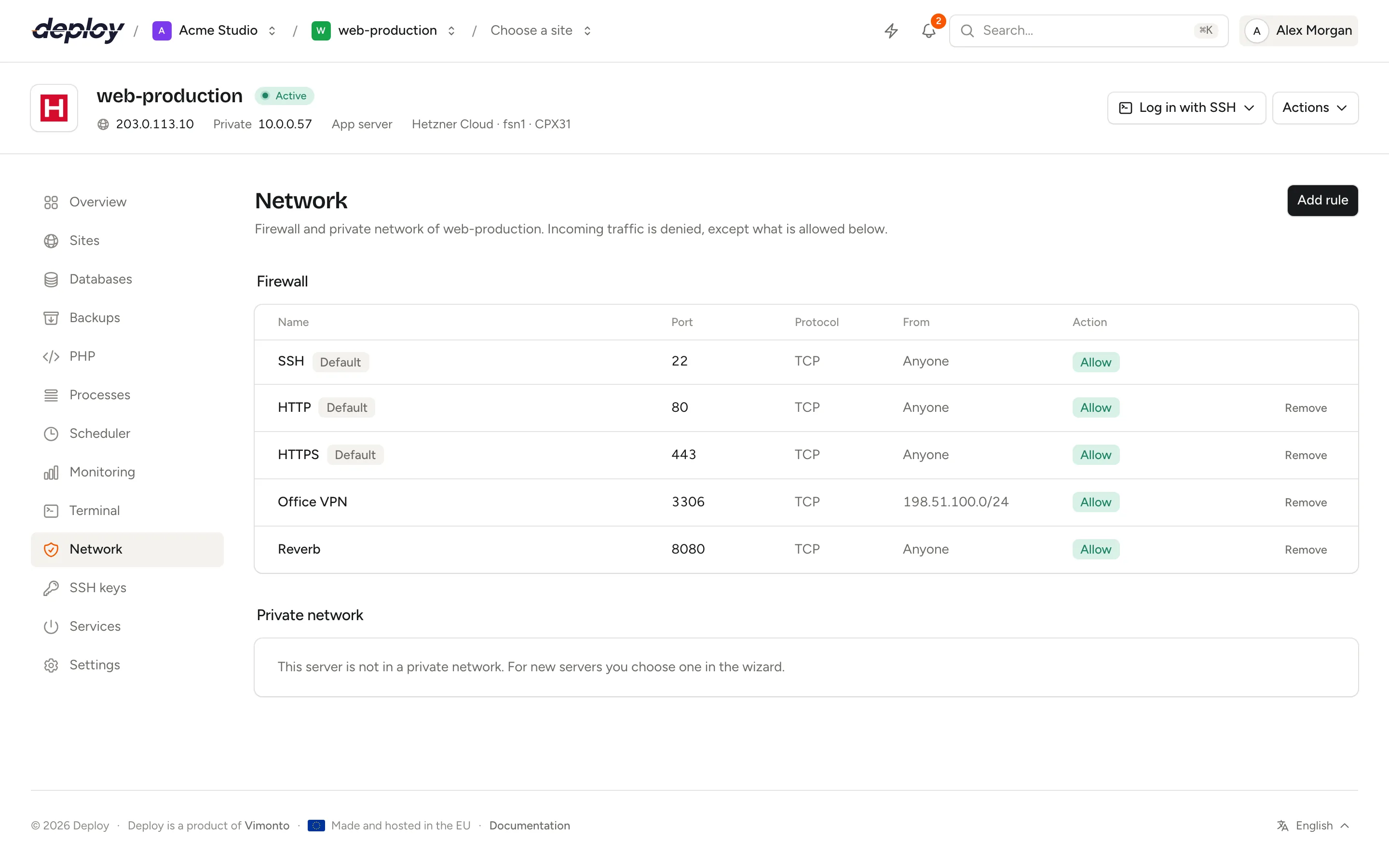
Task: Open Monitoring in sidebar
Action: click(x=127, y=472)
